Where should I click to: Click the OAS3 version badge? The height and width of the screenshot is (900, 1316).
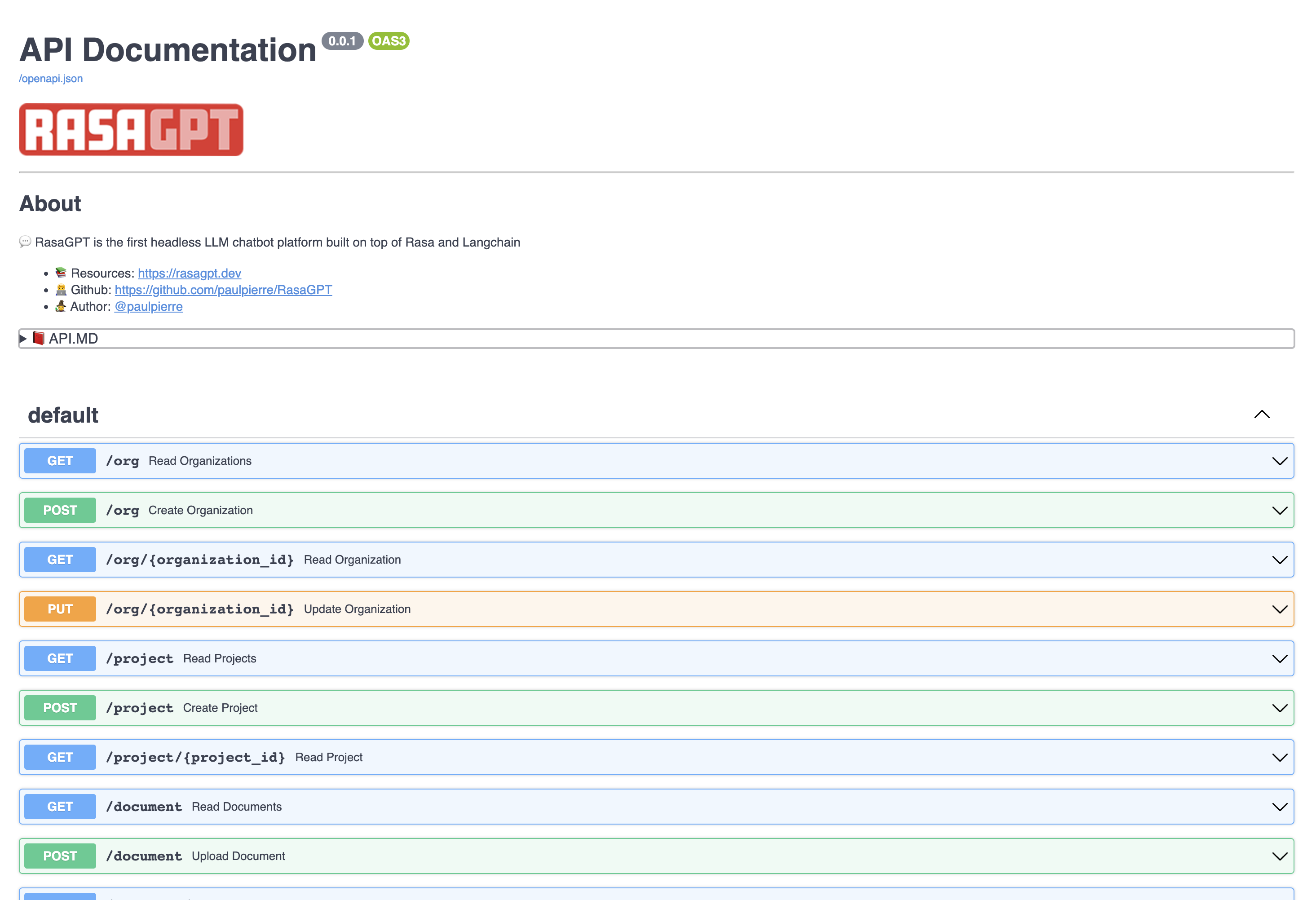click(x=389, y=41)
